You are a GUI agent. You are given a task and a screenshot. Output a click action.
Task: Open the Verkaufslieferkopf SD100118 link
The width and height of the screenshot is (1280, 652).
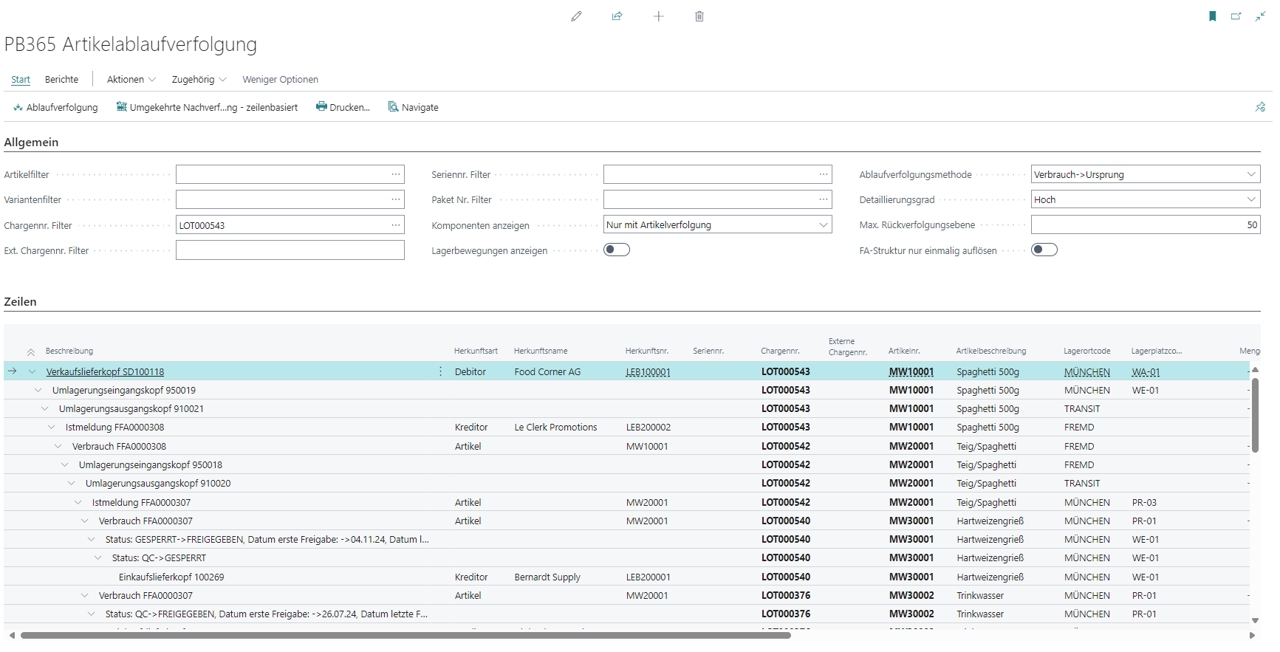point(105,372)
